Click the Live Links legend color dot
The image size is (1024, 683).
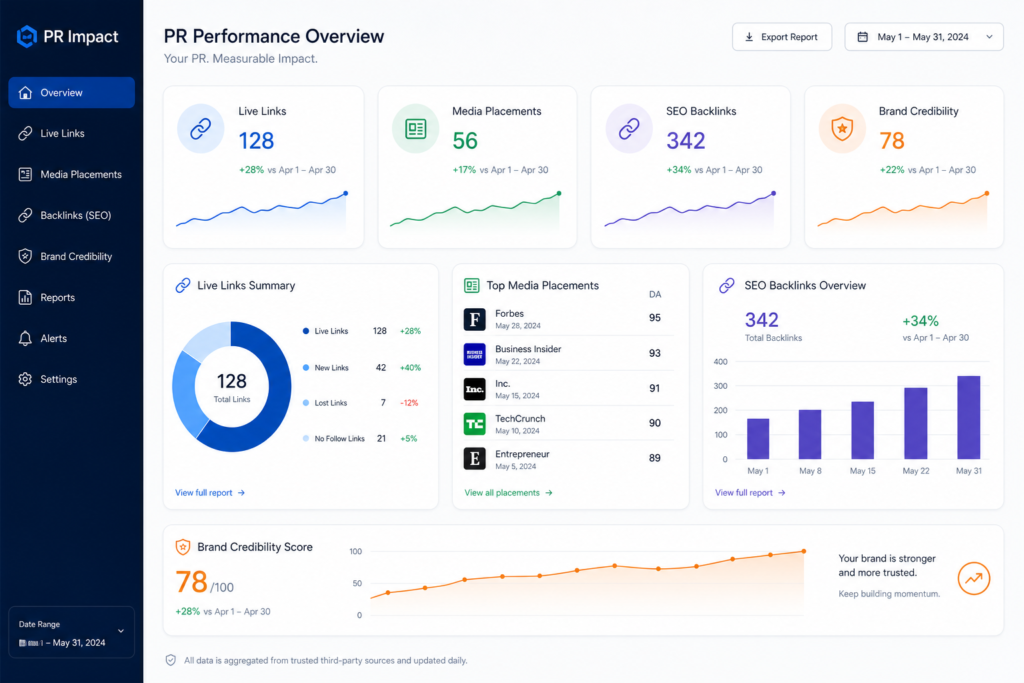[x=306, y=331]
